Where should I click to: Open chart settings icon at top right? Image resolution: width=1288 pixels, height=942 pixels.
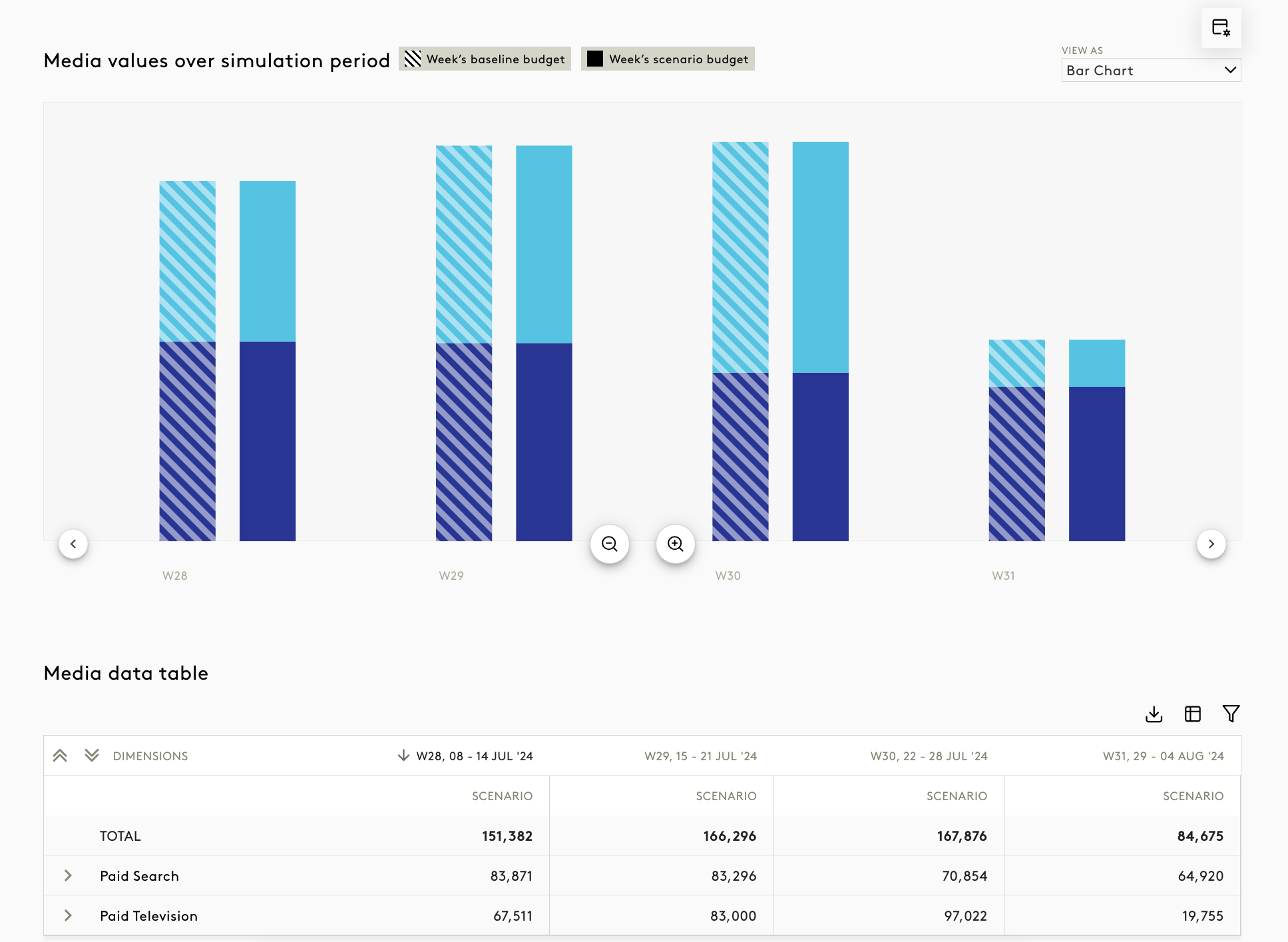click(1221, 28)
